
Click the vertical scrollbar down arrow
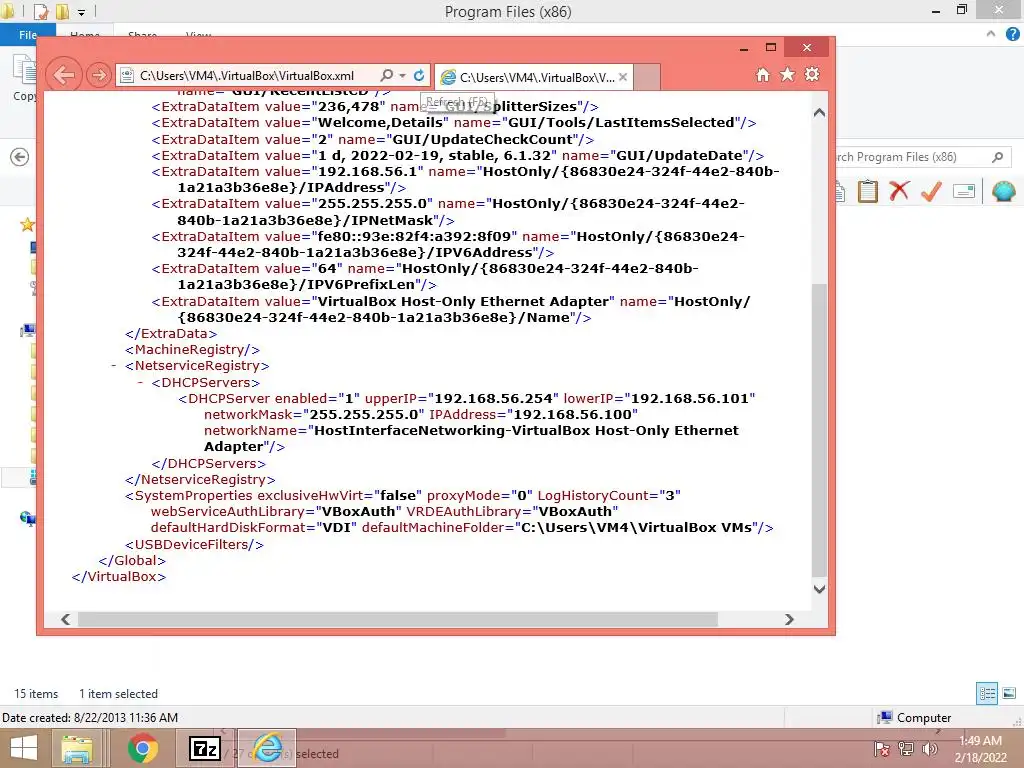pyautogui.click(x=819, y=589)
